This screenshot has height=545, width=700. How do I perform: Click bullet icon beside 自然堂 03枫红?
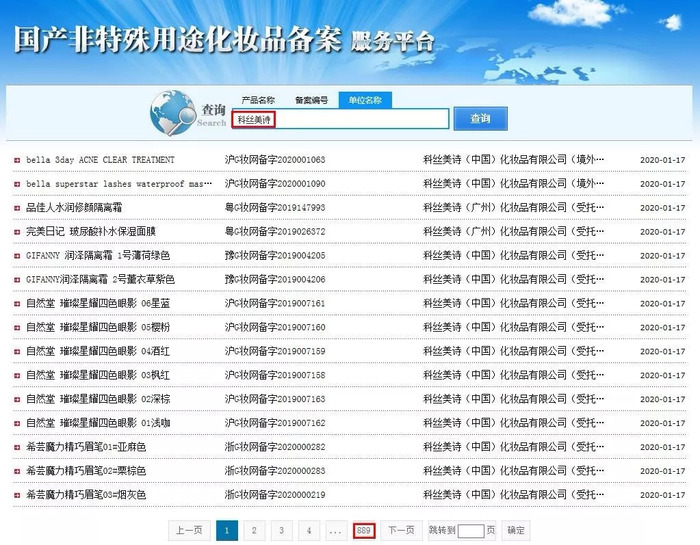[x=17, y=375]
